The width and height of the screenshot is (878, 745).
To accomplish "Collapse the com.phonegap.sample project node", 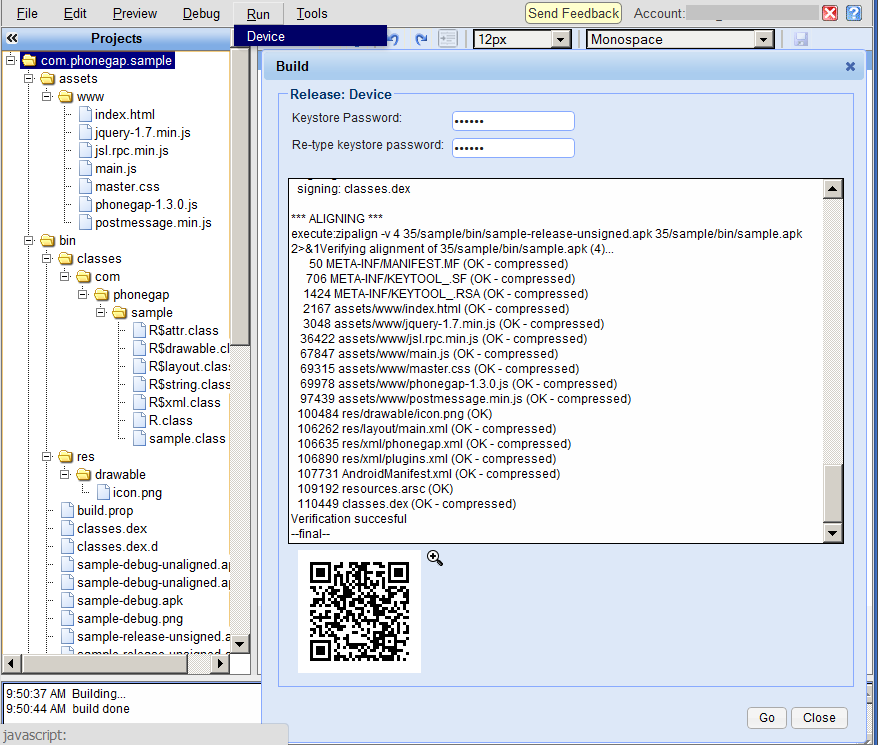I will coord(11,60).
